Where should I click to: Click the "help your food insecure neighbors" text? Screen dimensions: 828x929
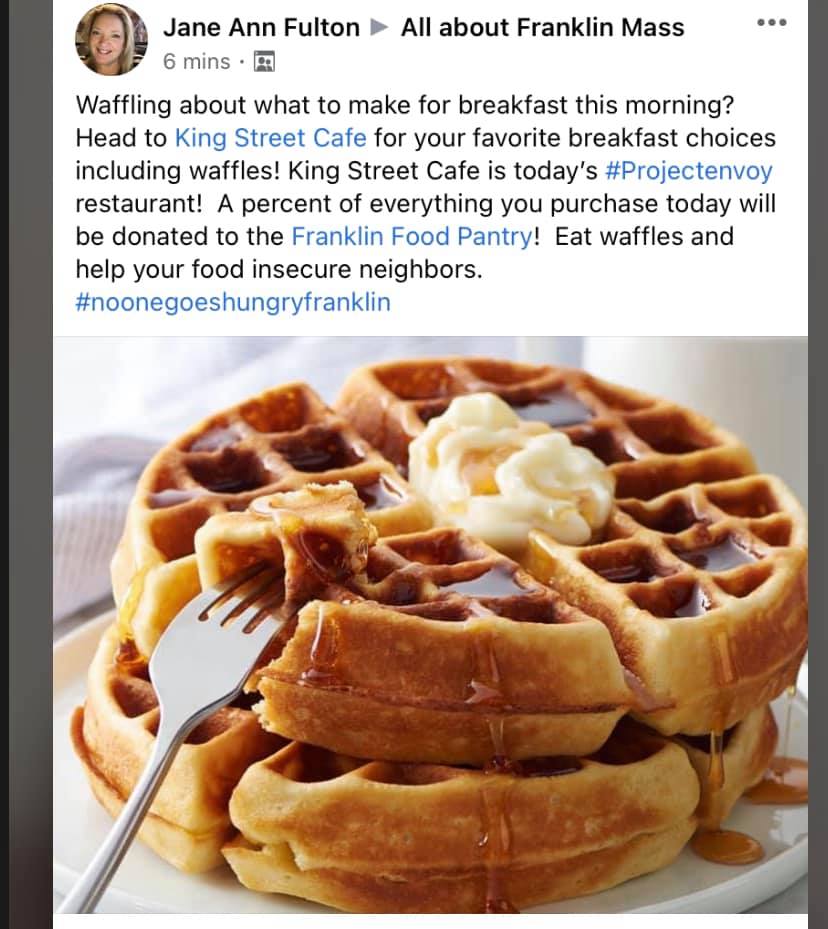tap(278, 270)
